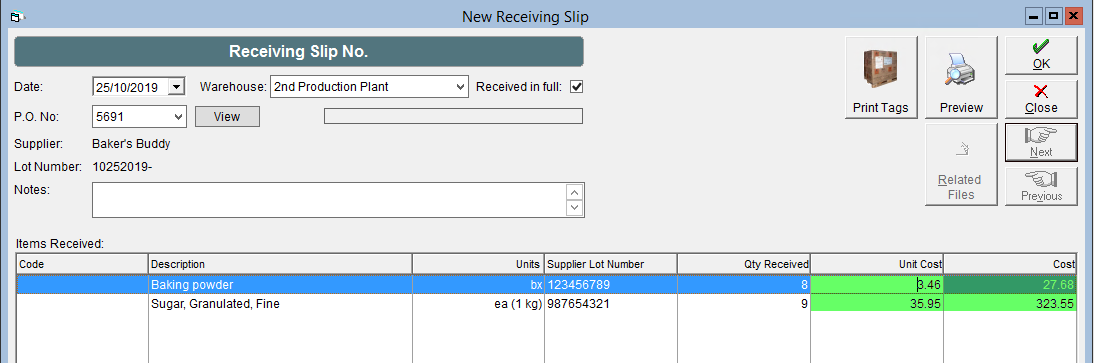Click the Cost column header
Image resolution: width=1095 pixels, height=363 pixels.
point(1011,265)
